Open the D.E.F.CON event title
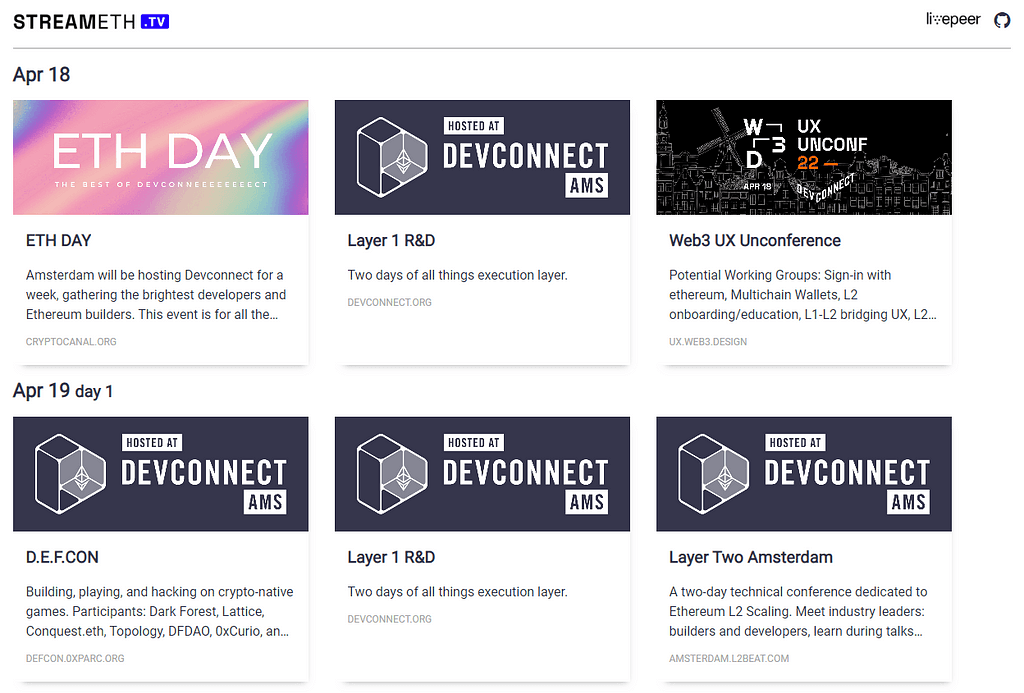This screenshot has width=1024, height=693. click(62, 558)
